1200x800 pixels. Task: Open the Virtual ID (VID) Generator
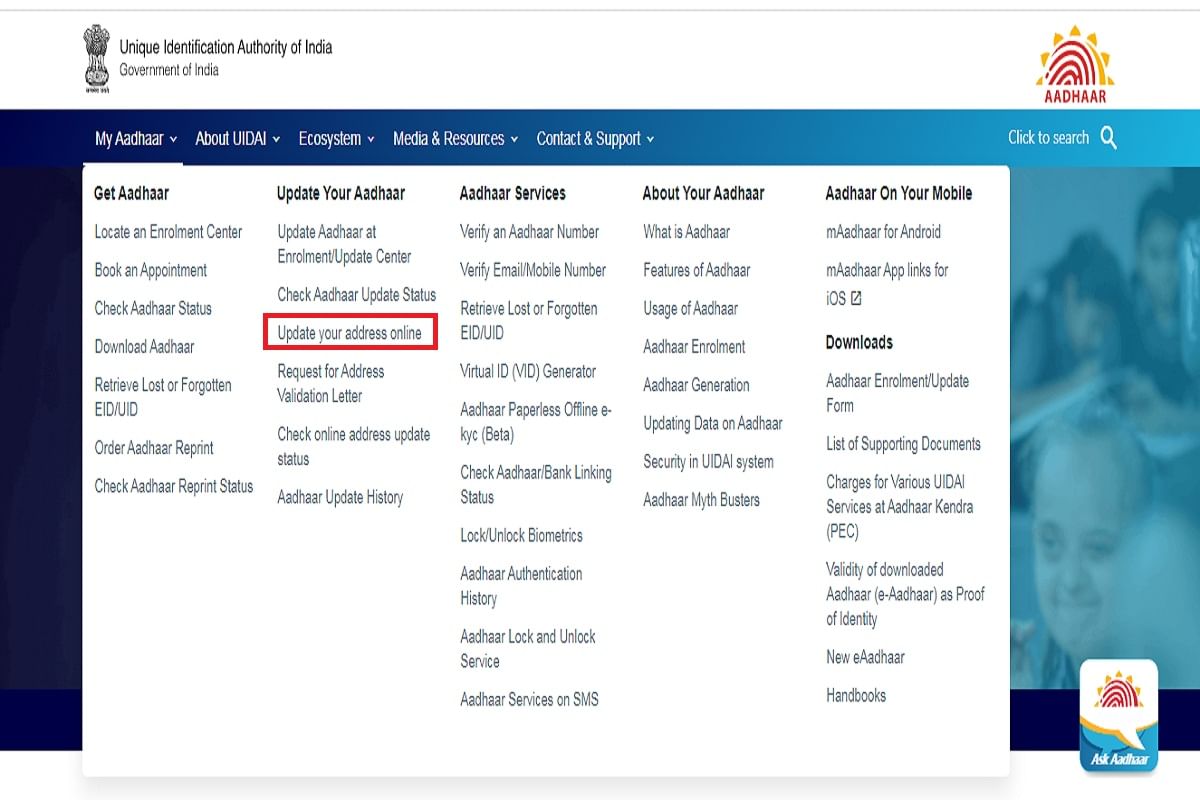528,371
